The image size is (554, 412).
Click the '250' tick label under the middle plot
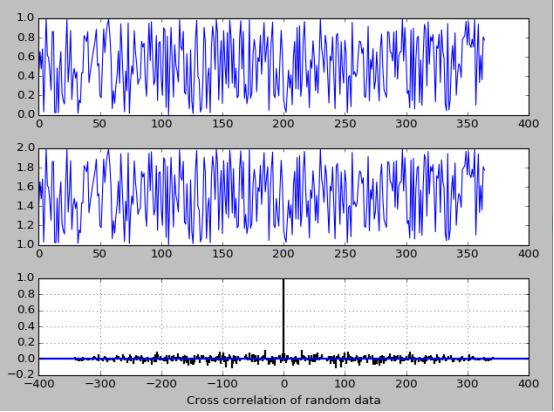(x=345, y=254)
